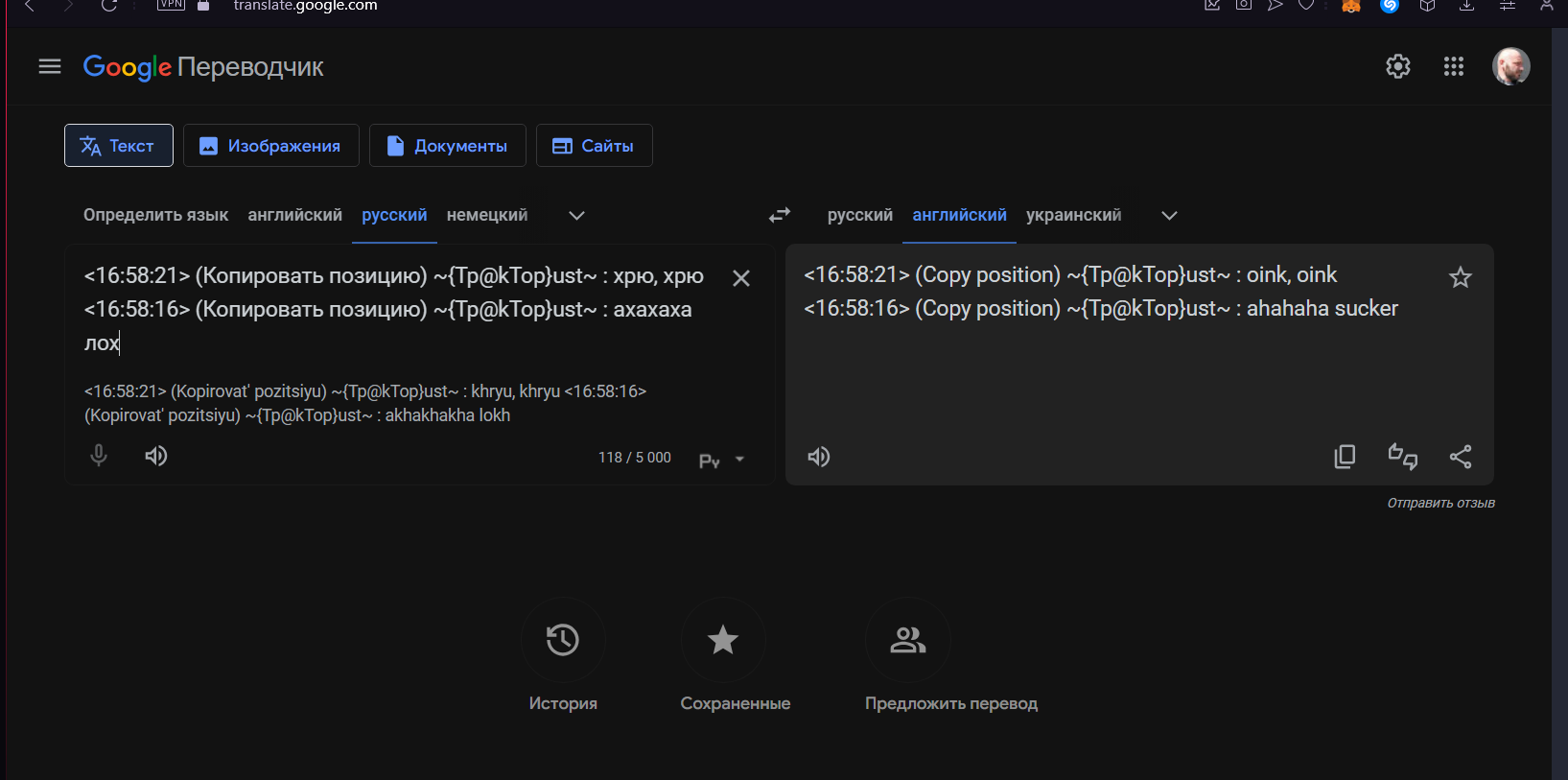
Task: Expand the source language list
Action: (x=576, y=215)
